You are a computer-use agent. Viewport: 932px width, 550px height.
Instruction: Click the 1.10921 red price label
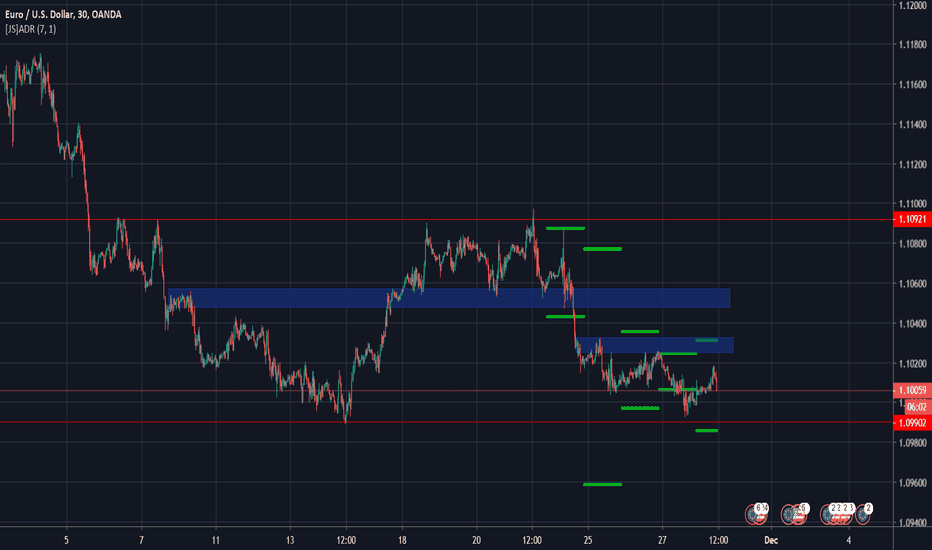(910, 218)
